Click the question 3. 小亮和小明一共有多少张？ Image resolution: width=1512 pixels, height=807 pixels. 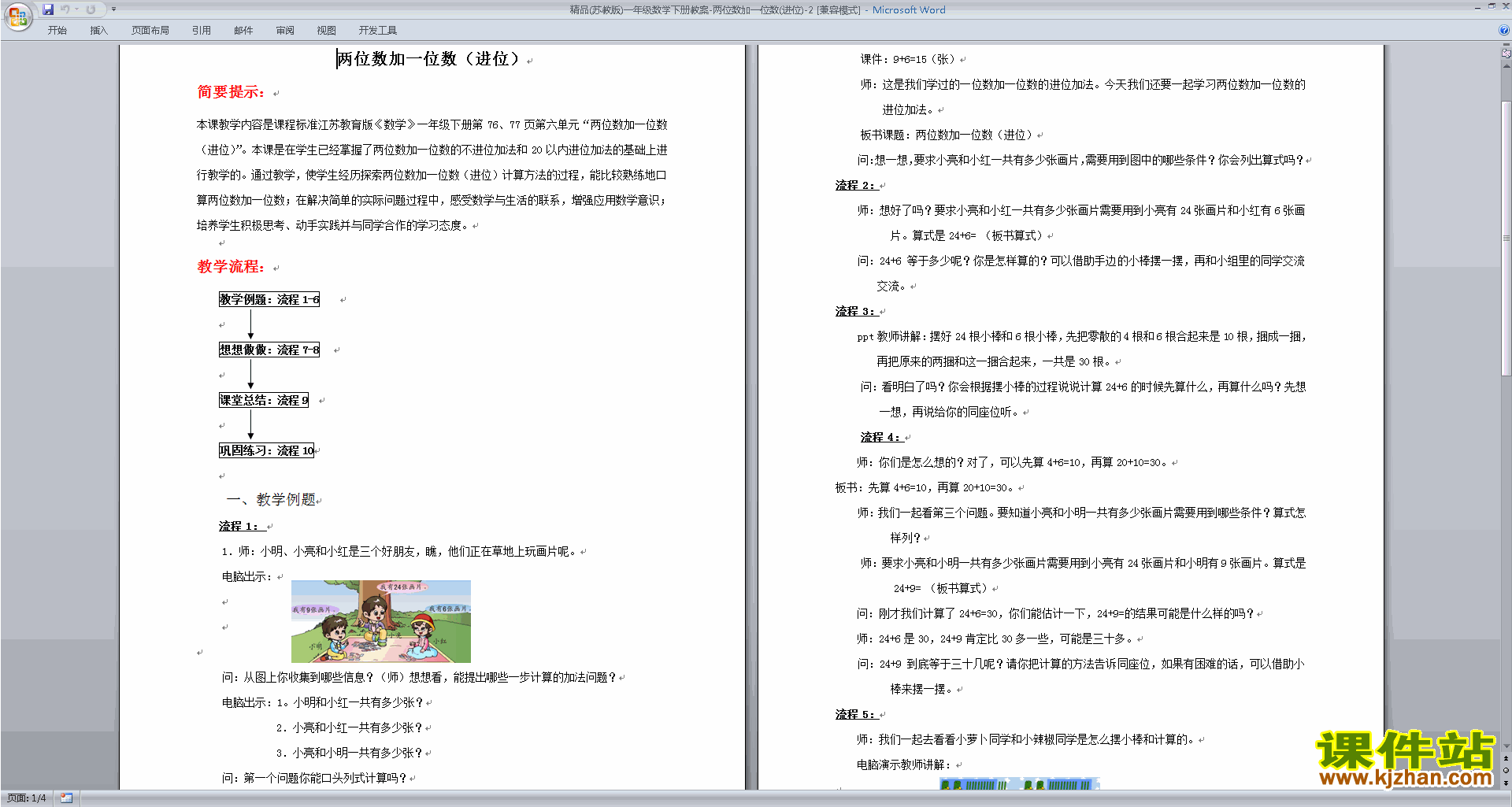click(350, 753)
